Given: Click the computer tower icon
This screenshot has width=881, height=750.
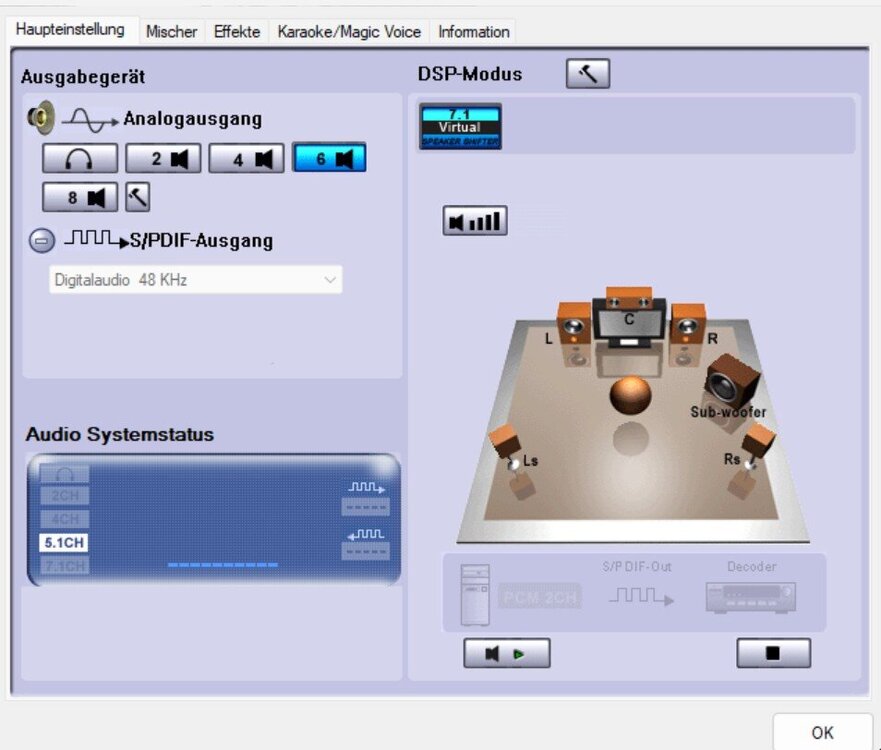Looking at the screenshot, I should point(475,595).
